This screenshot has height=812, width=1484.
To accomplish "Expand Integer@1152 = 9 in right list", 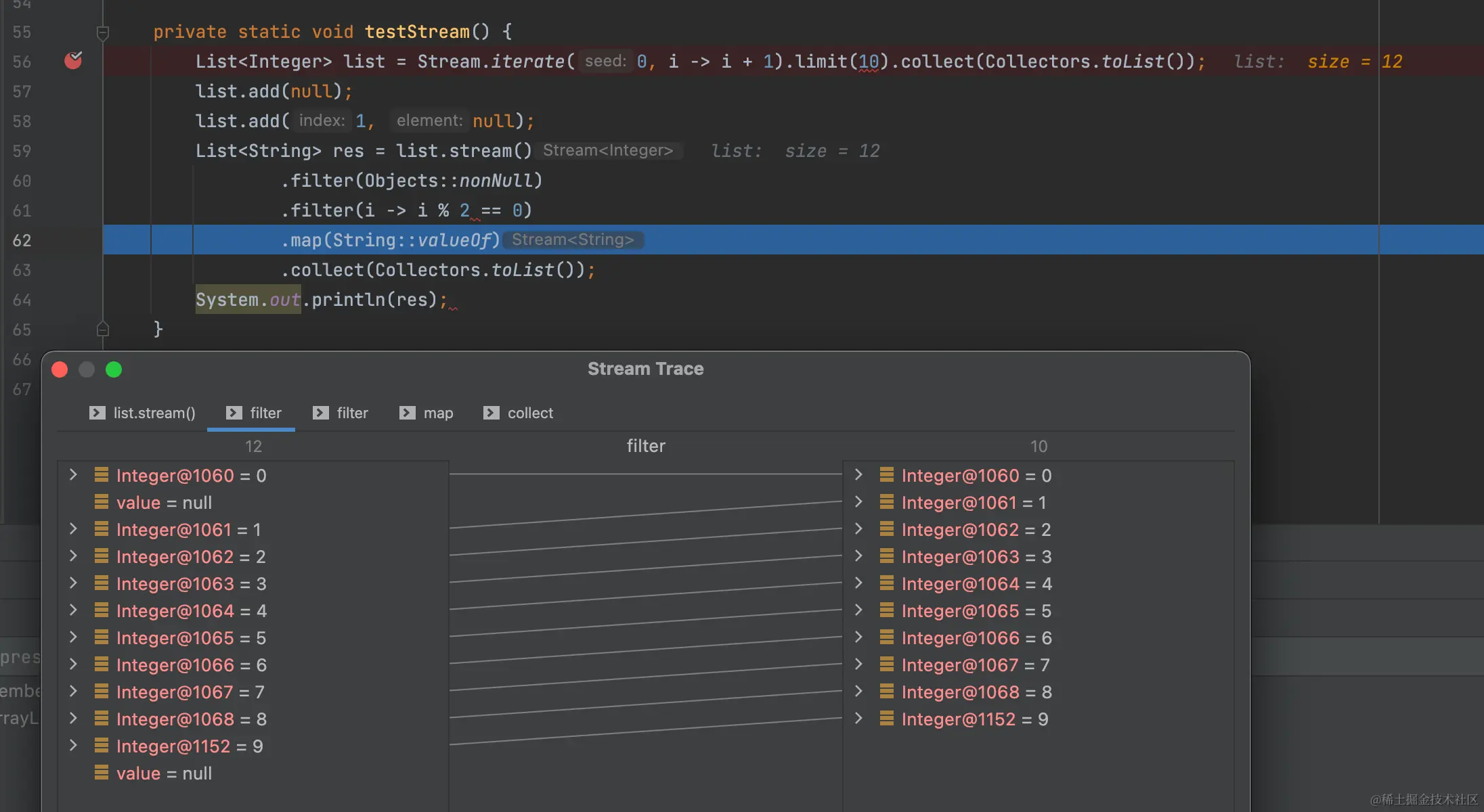I will pos(858,719).
